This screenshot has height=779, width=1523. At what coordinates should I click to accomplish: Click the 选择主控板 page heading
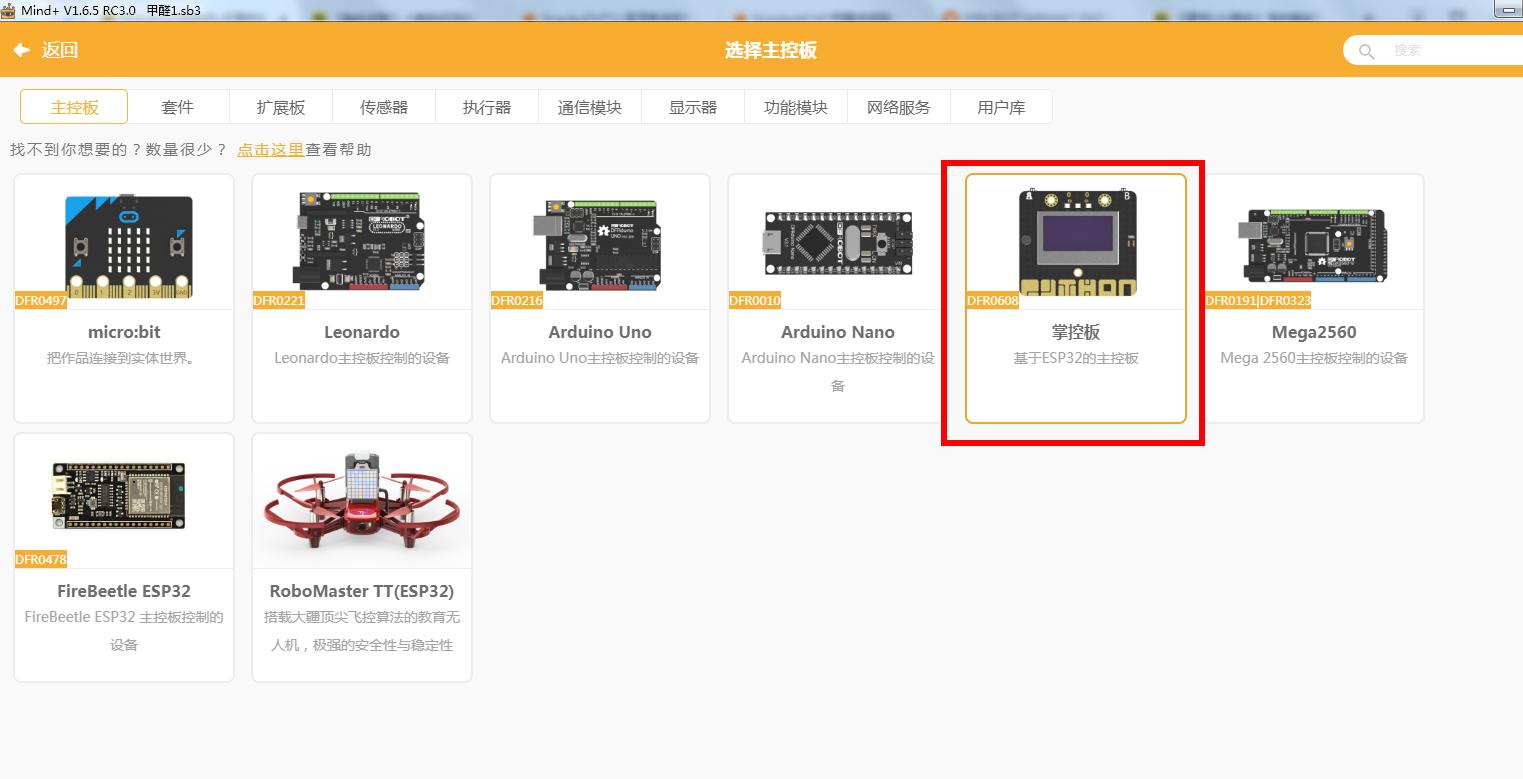click(x=771, y=50)
